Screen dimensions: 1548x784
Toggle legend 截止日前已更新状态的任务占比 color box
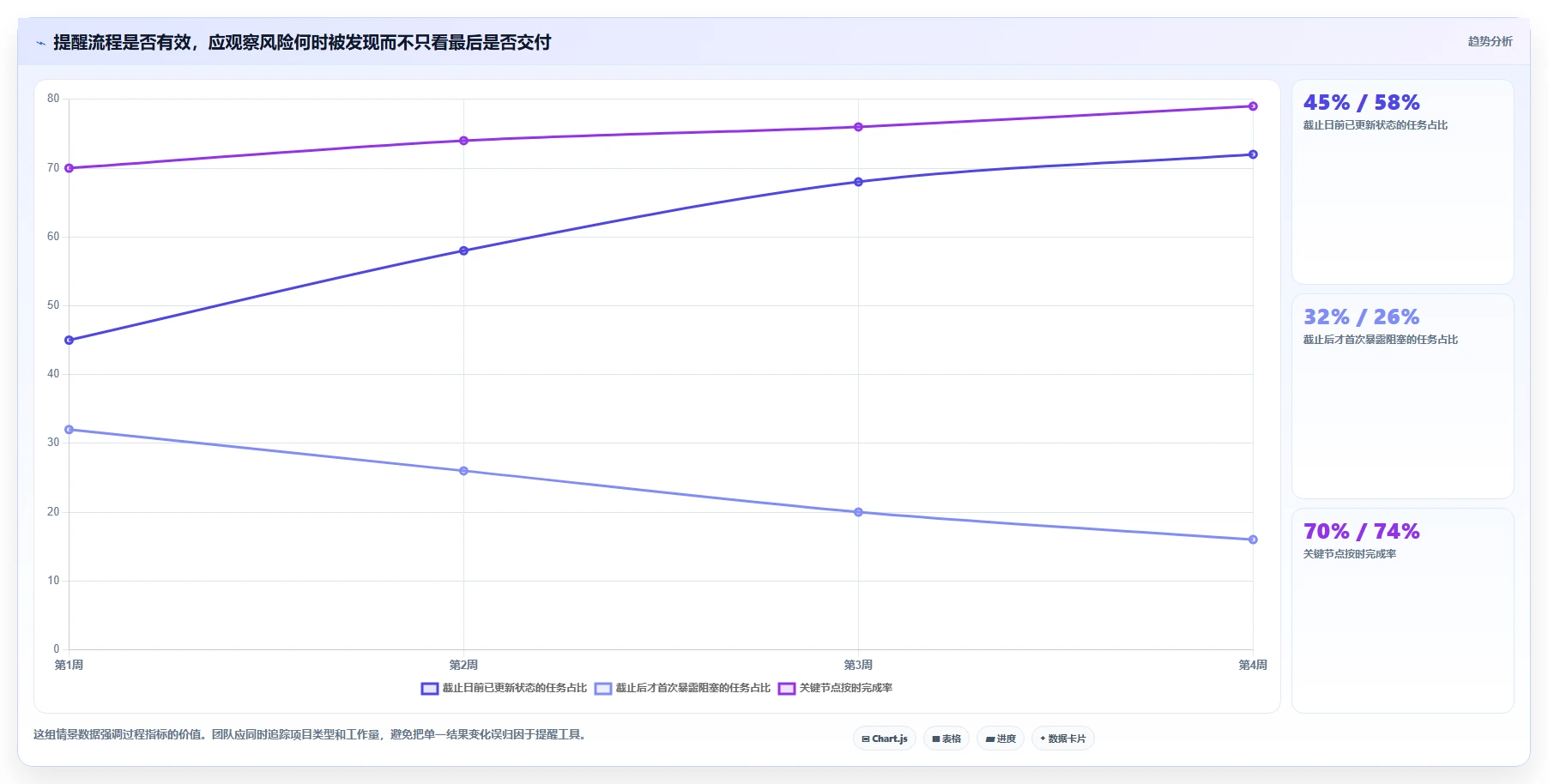[430, 689]
